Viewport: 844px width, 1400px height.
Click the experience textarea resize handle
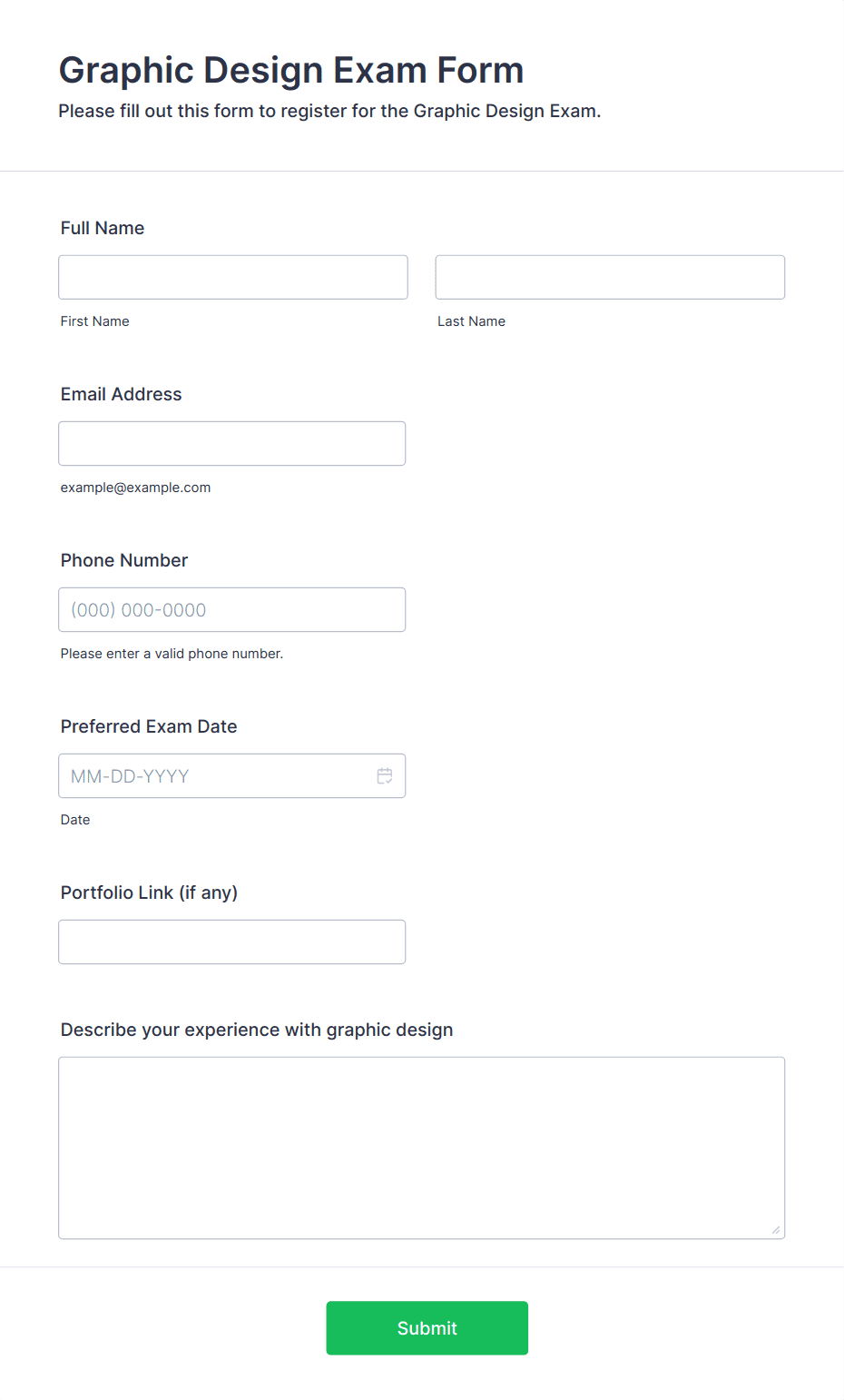[776, 1230]
